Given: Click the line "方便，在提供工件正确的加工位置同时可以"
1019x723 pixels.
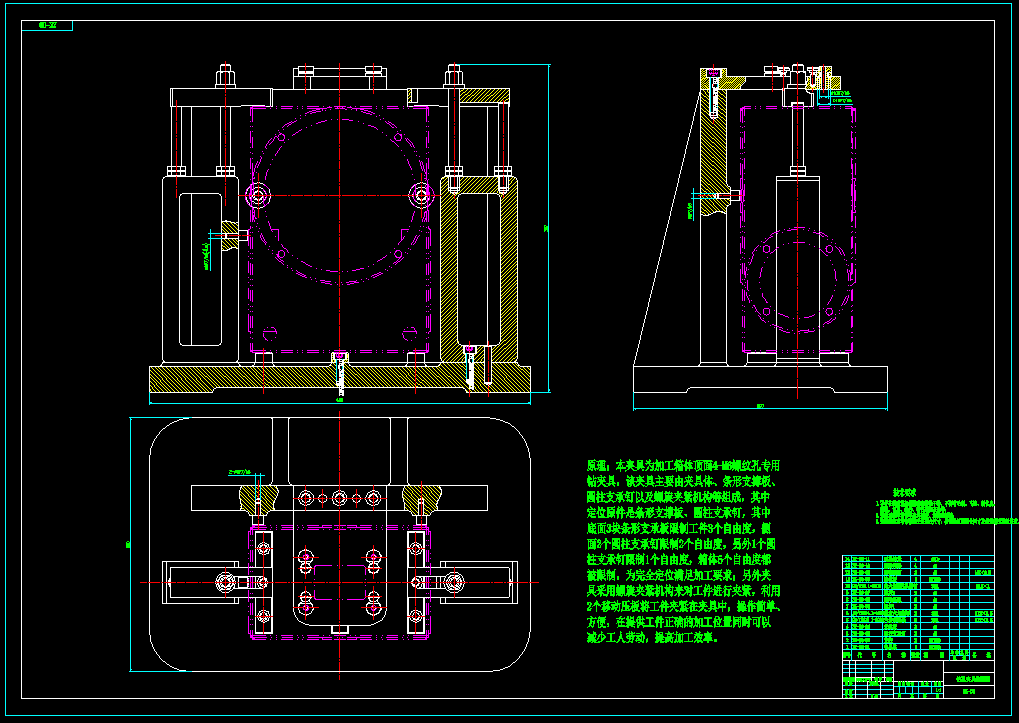Looking at the screenshot, I should [x=678, y=622].
